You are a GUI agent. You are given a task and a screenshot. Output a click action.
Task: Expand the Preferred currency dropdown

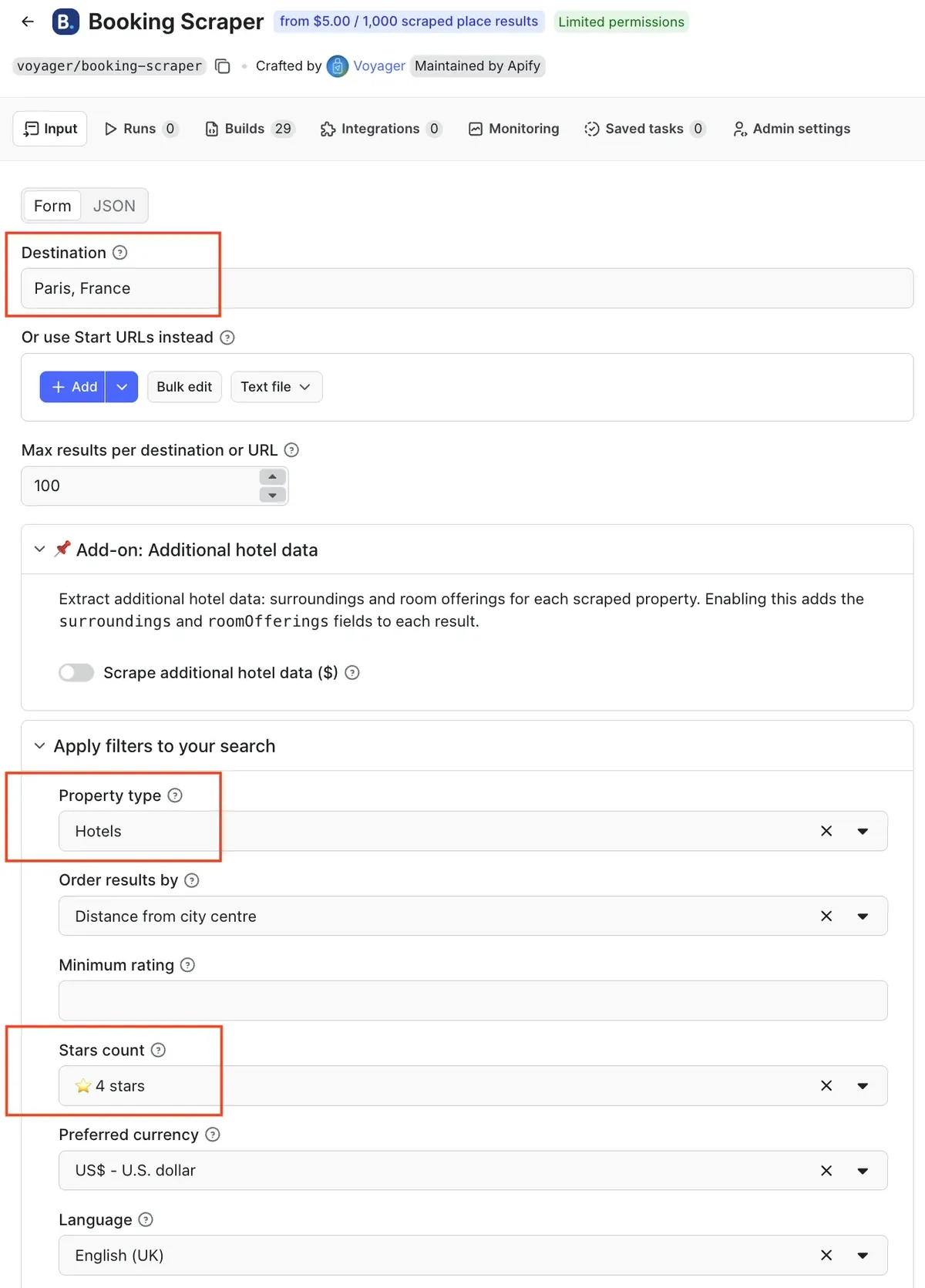click(x=863, y=1170)
